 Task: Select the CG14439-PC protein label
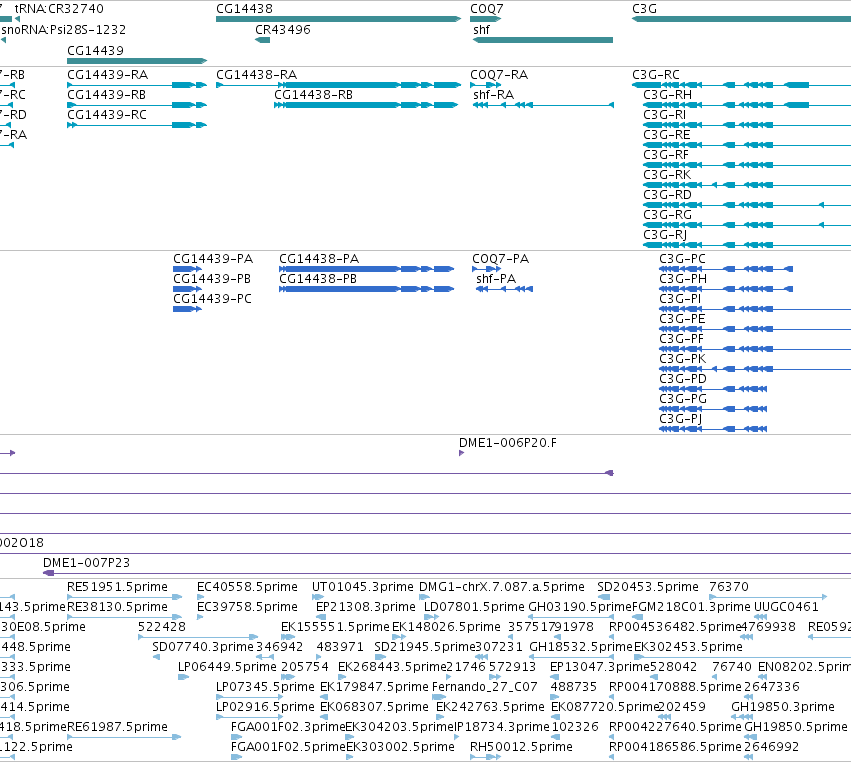[212, 299]
